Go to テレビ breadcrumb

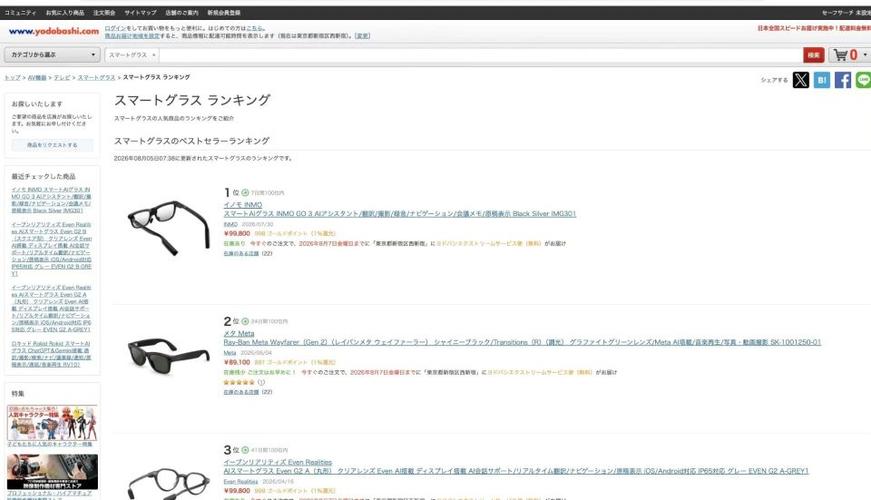[62, 78]
